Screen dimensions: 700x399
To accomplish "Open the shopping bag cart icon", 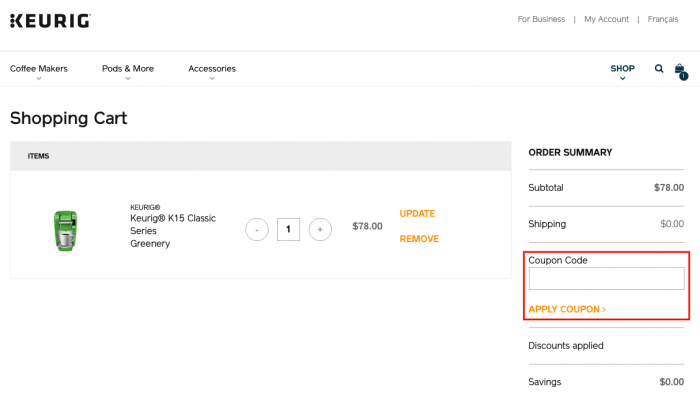I will pos(681,71).
